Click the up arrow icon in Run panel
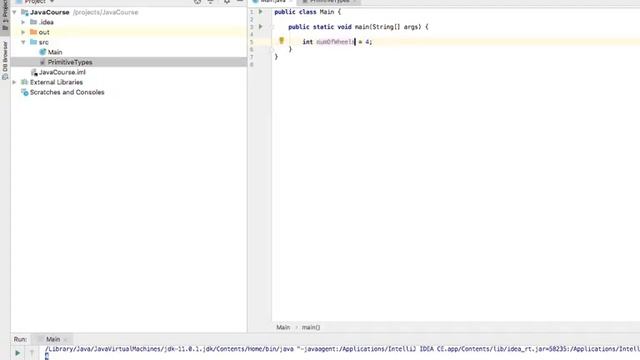The image size is (640, 360). pos(32,353)
